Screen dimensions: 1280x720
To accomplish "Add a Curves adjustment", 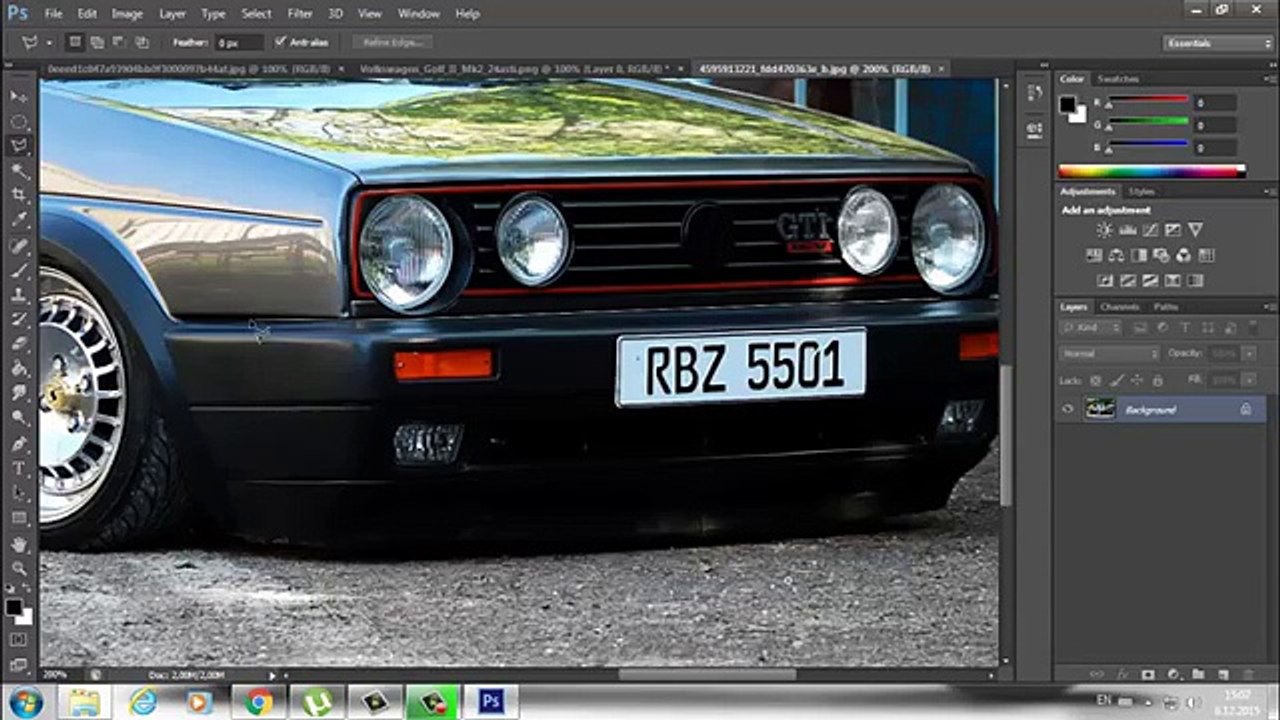I will (1150, 230).
